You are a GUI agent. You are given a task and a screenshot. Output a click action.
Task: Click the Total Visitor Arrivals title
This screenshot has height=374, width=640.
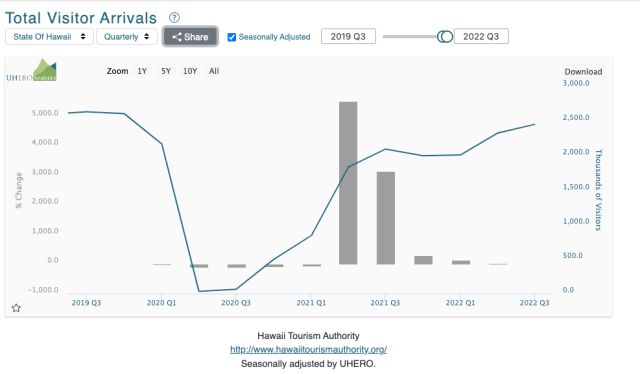pyautogui.click(x=81, y=18)
